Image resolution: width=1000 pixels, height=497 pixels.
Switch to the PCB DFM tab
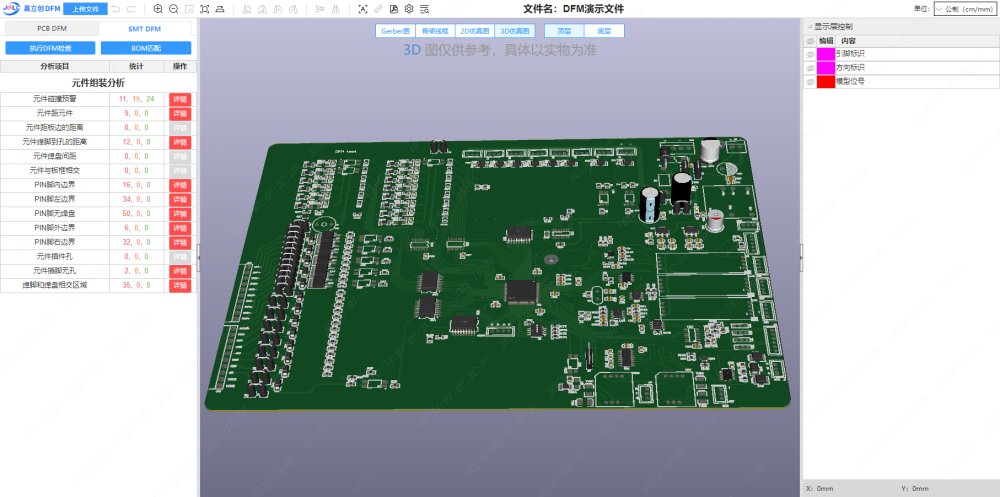tap(51, 29)
